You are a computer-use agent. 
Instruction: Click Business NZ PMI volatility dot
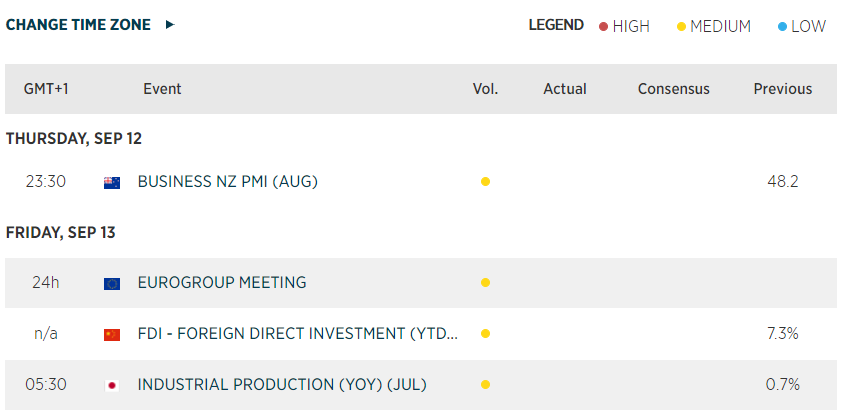485,182
